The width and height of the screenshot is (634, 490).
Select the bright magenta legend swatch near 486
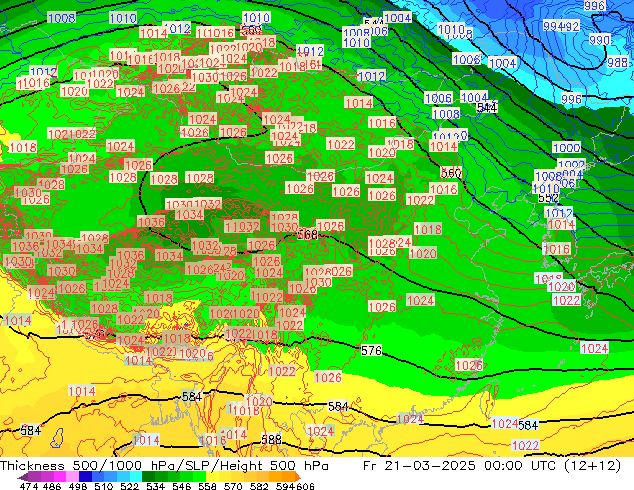point(60,477)
